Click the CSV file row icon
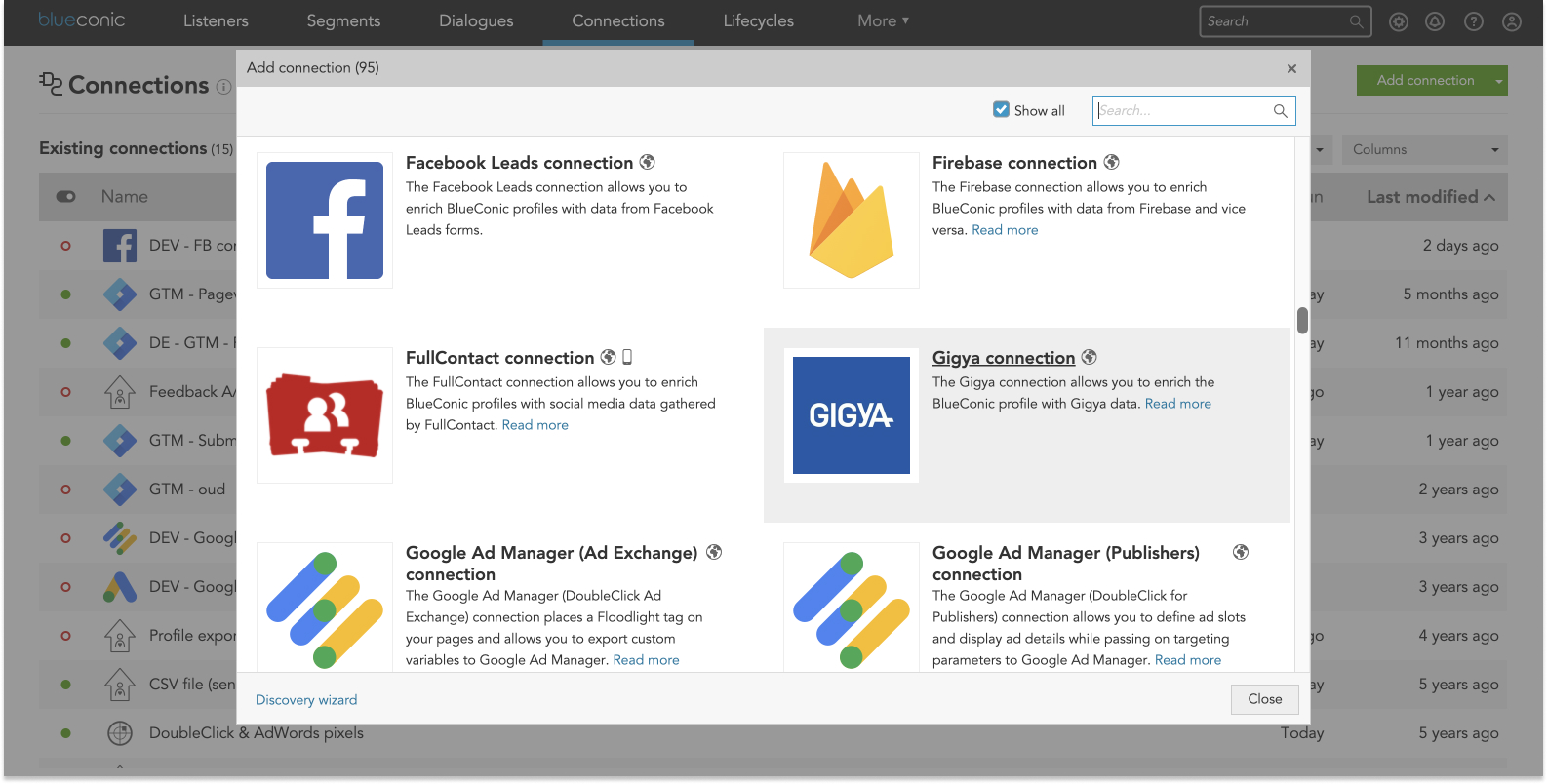The image size is (1547, 784). pyautogui.click(x=120, y=685)
